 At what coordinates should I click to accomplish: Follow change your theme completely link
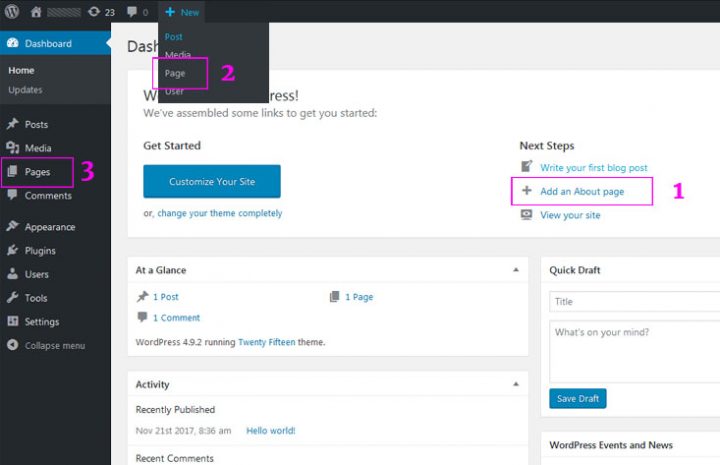coord(219,213)
